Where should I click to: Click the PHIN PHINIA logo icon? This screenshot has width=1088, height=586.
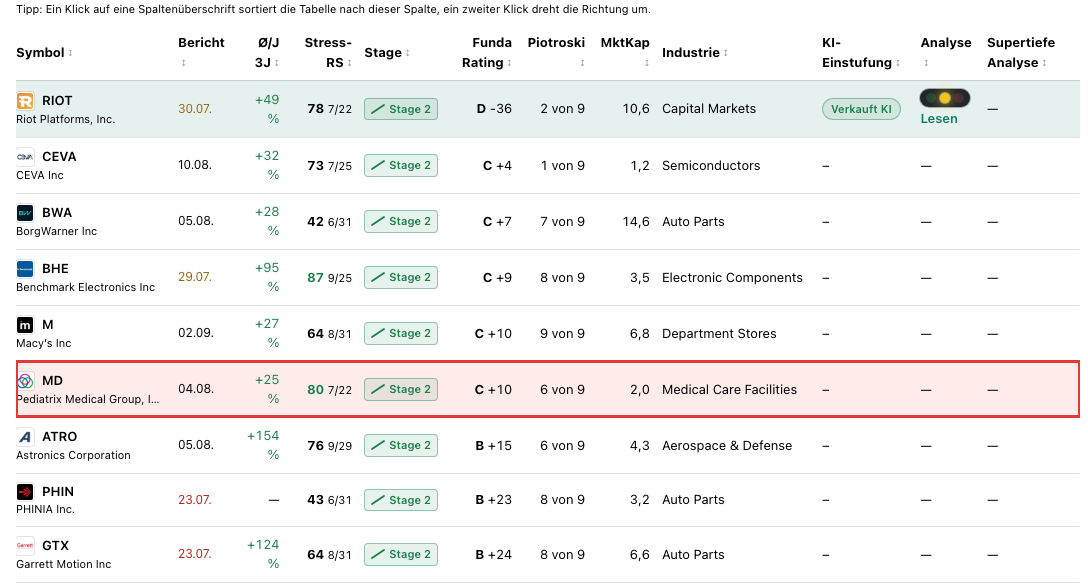coord(25,492)
